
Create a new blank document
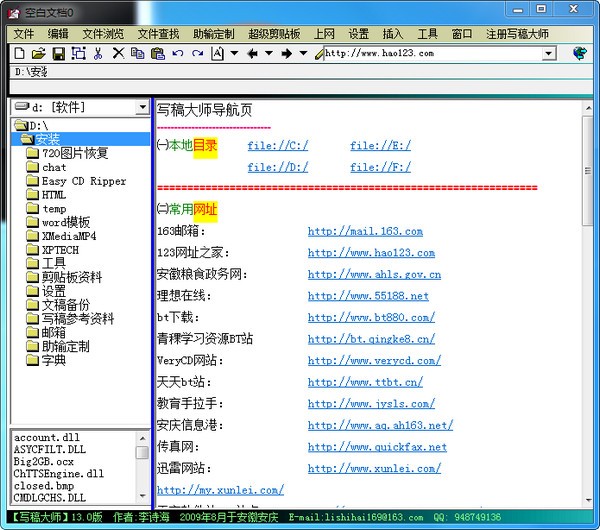click(x=20, y=53)
